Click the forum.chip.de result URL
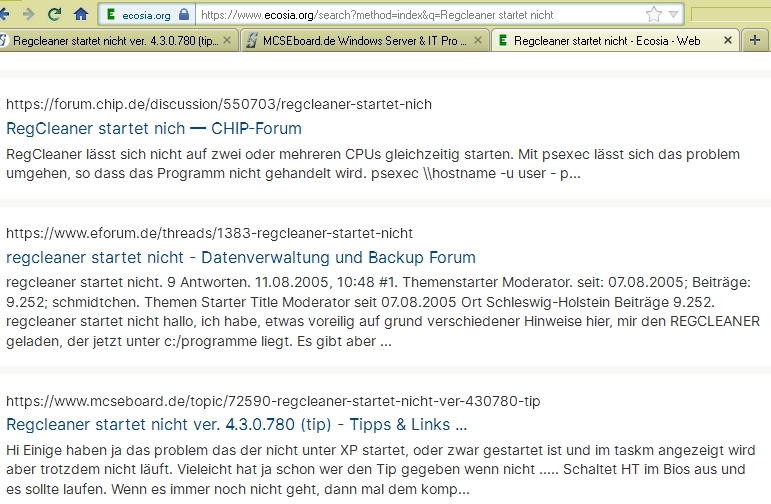The width and height of the screenshot is (771, 504). pos(219,104)
